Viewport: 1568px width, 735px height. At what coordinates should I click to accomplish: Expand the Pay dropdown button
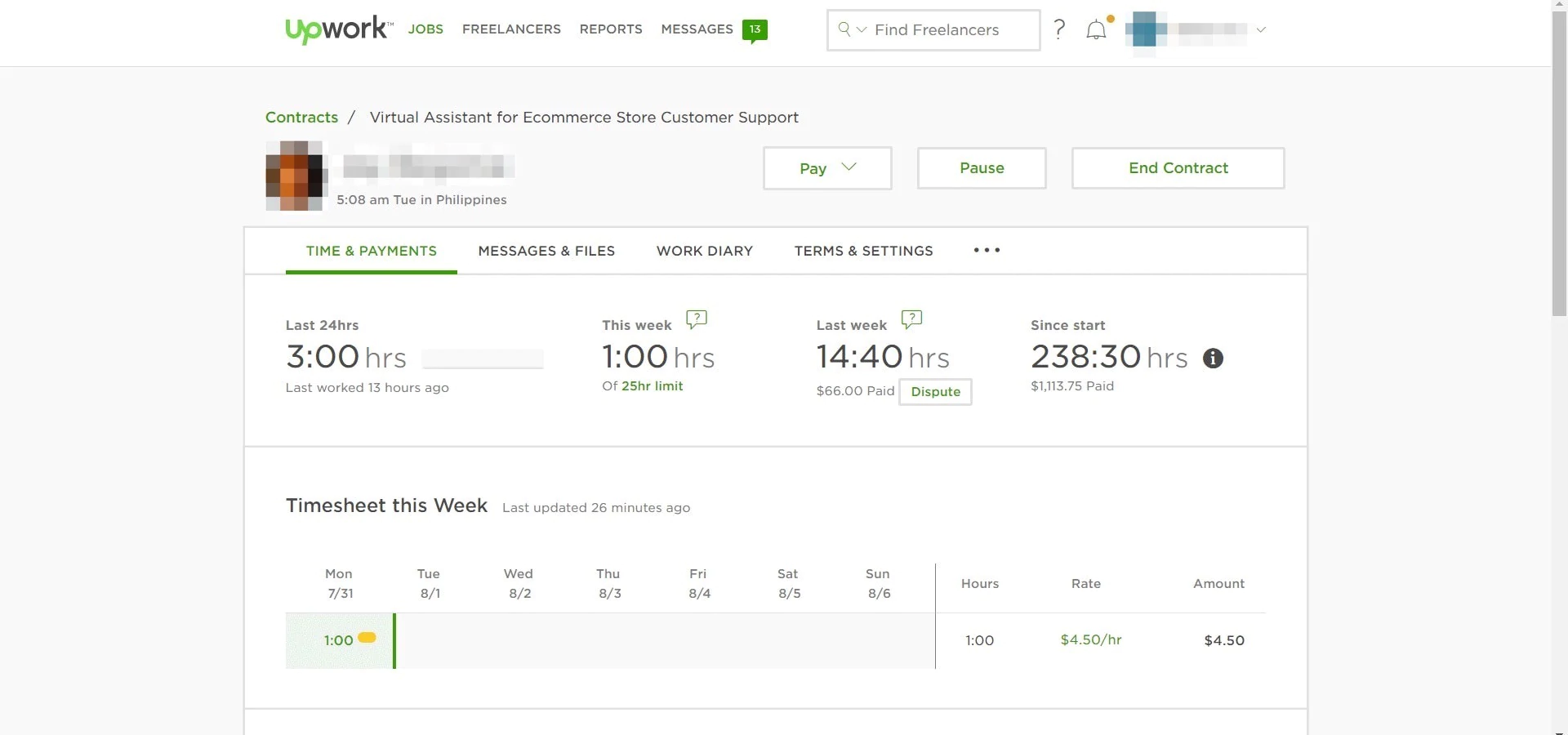point(826,168)
